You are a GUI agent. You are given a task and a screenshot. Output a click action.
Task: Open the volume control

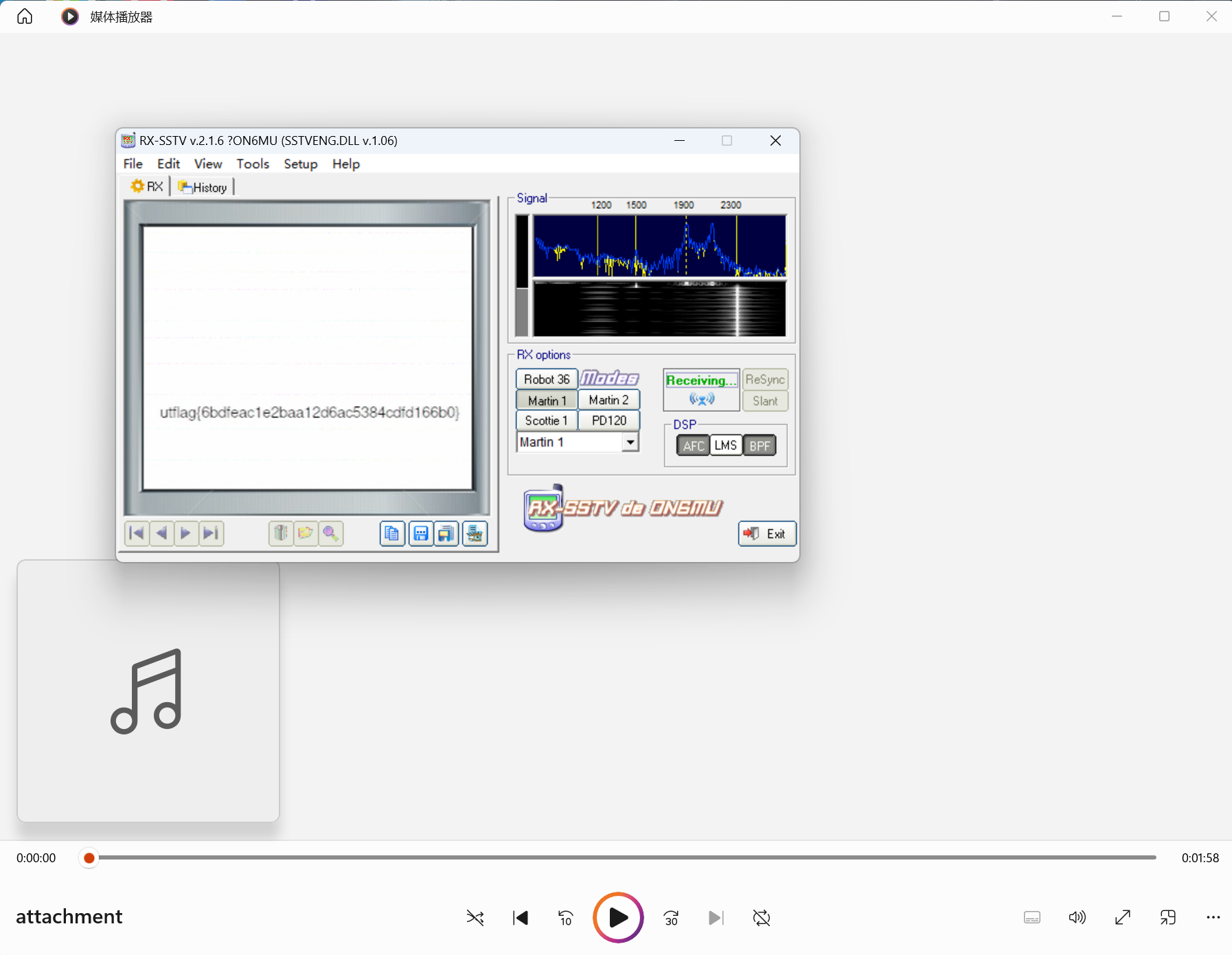coord(1077,917)
